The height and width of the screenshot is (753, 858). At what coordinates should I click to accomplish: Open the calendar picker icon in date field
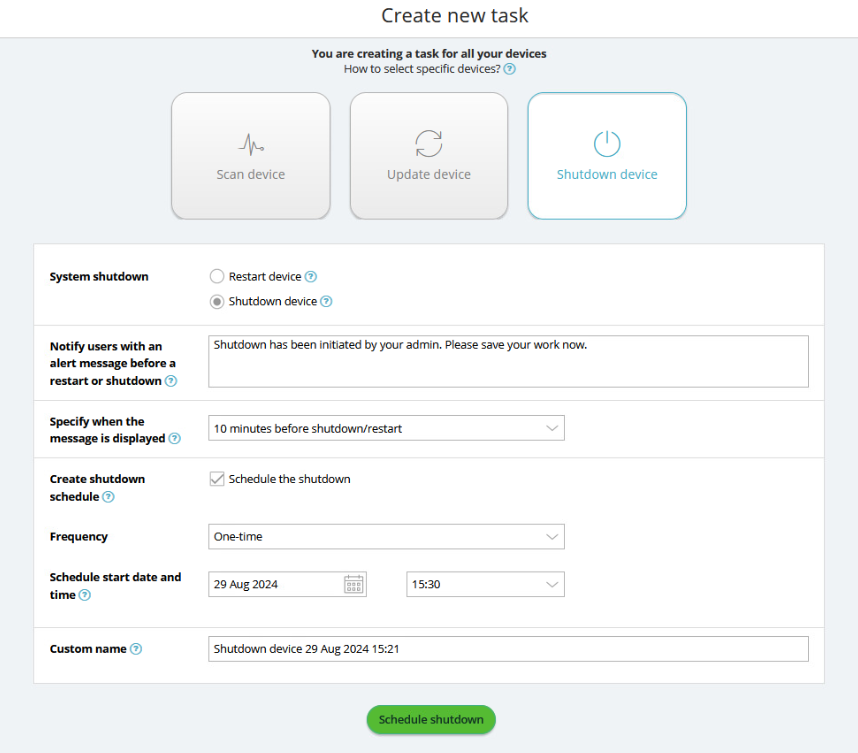coord(354,585)
